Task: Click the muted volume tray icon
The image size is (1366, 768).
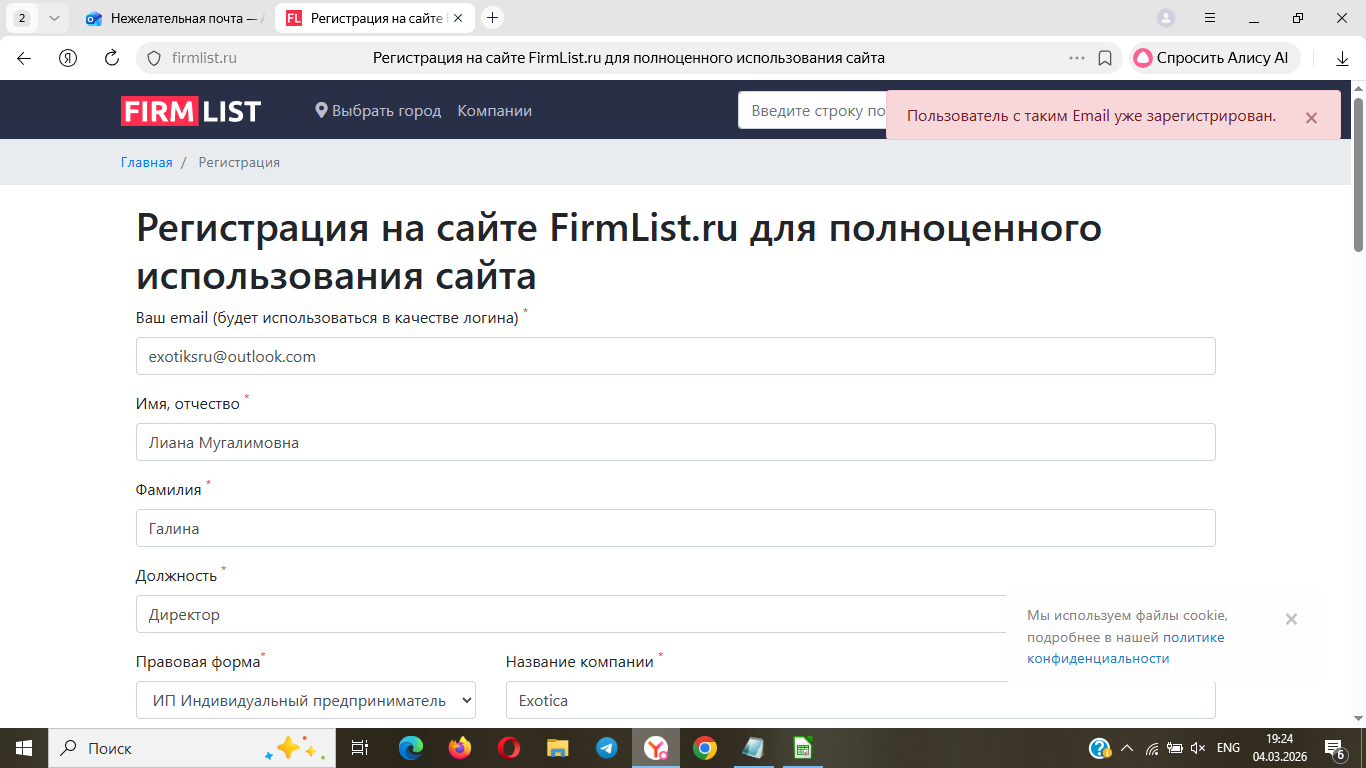Action: (x=1198, y=748)
